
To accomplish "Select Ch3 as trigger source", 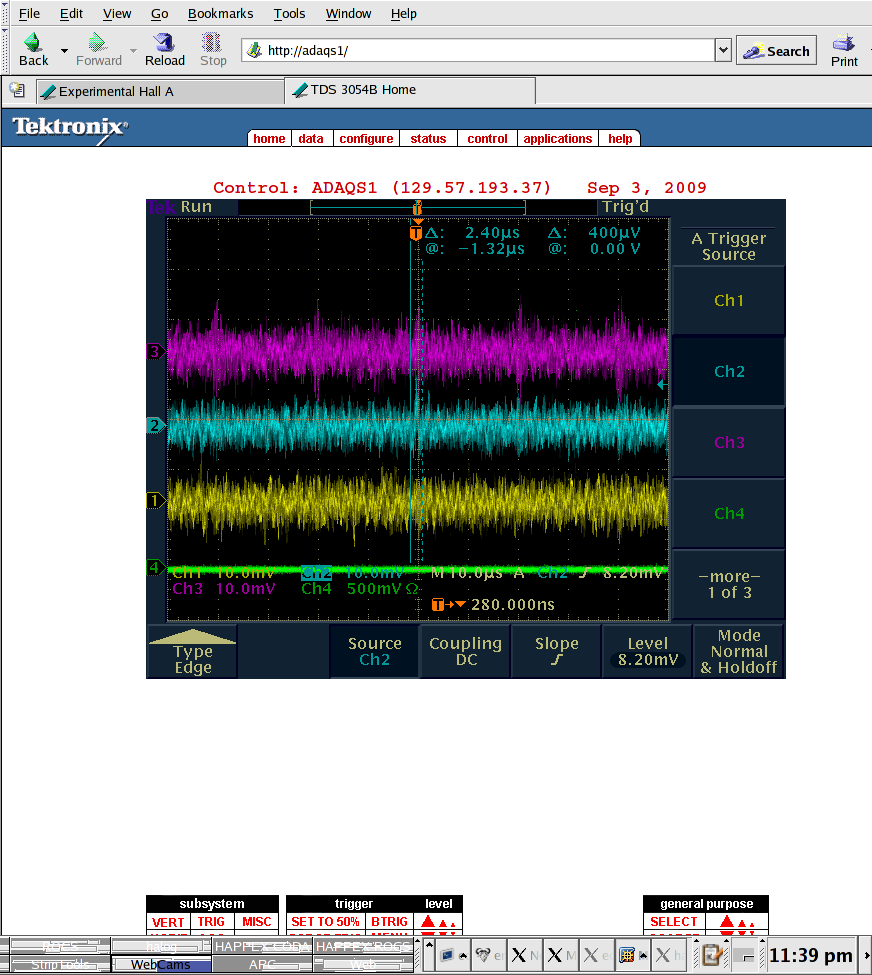I will click(x=728, y=442).
